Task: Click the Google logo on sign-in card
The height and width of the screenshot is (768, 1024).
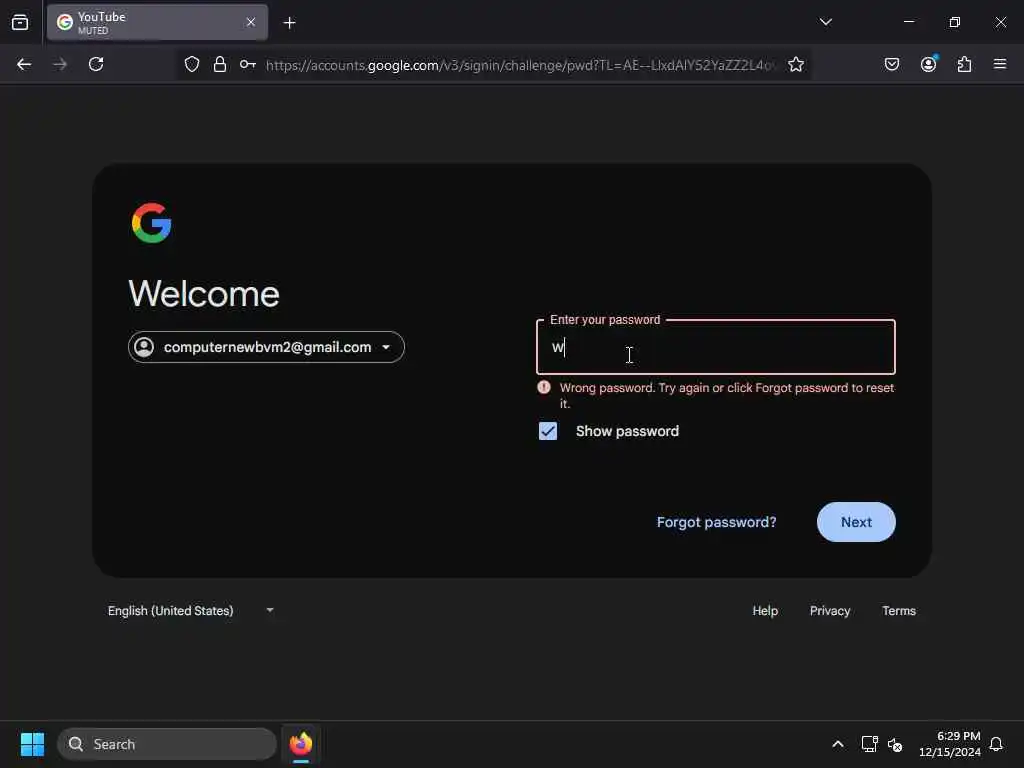Action: [152, 223]
